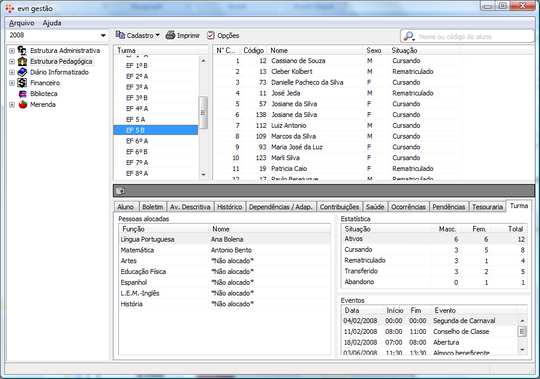Sort by the Código column header
This screenshot has width=540, height=379.
[x=254, y=51]
